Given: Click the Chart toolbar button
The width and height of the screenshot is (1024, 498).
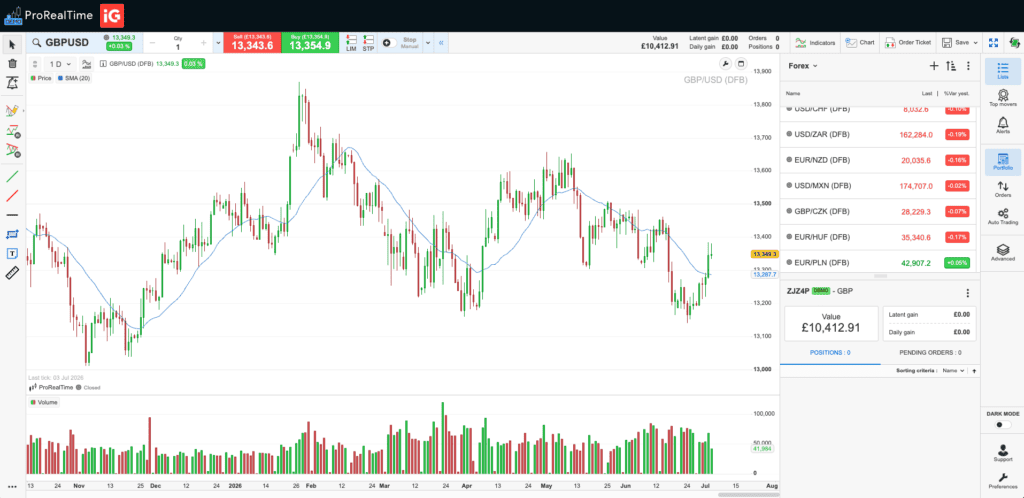Looking at the screenshot, I should pyautogui.click(x=859, y=42).
